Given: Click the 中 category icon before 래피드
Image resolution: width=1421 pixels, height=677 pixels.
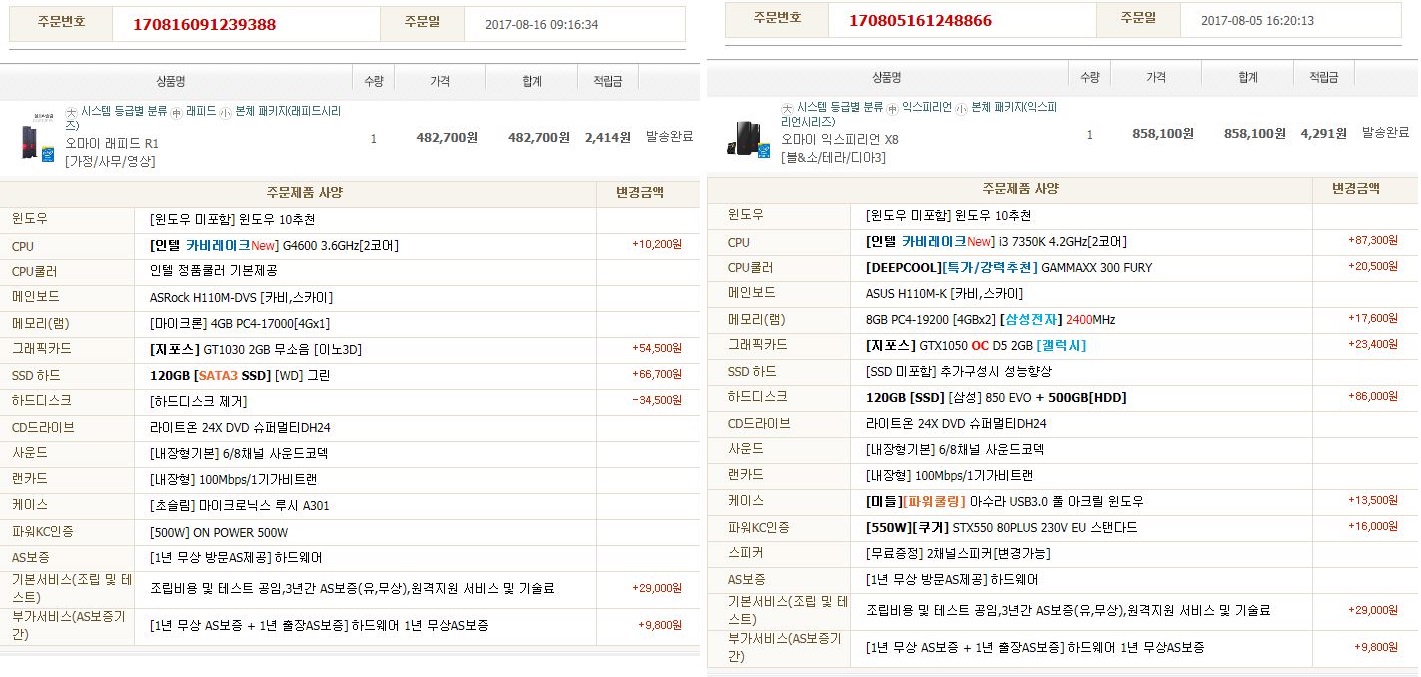Looking at the screenshot, I should click(x=177, y=111).
